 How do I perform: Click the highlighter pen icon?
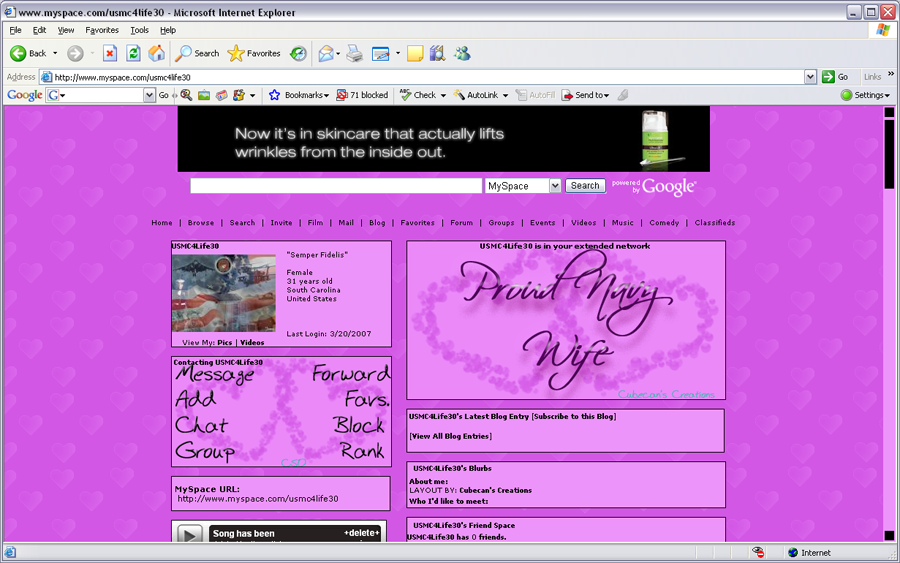(x=623, y=95)
